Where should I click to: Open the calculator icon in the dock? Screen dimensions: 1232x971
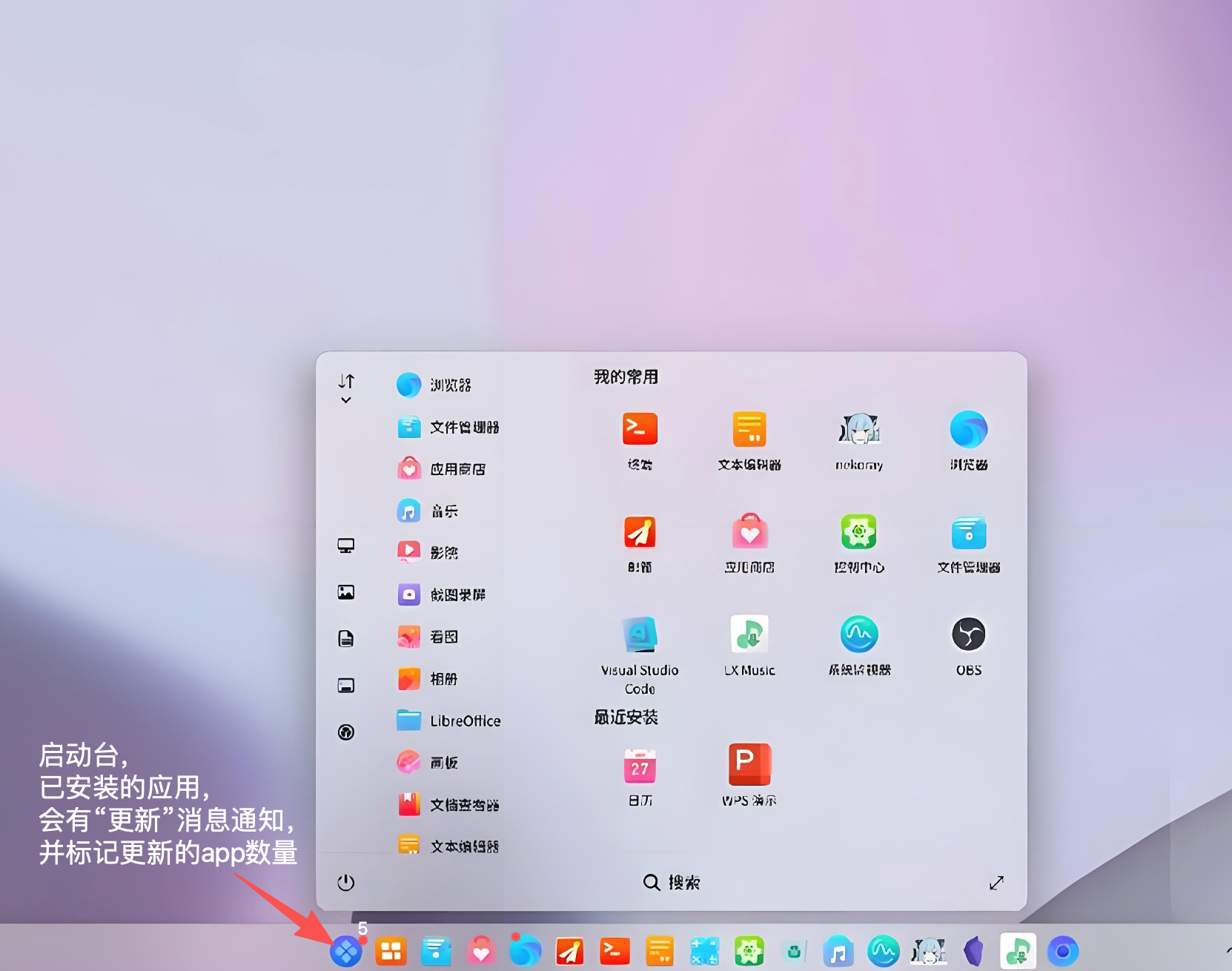[x=704, y=951]
